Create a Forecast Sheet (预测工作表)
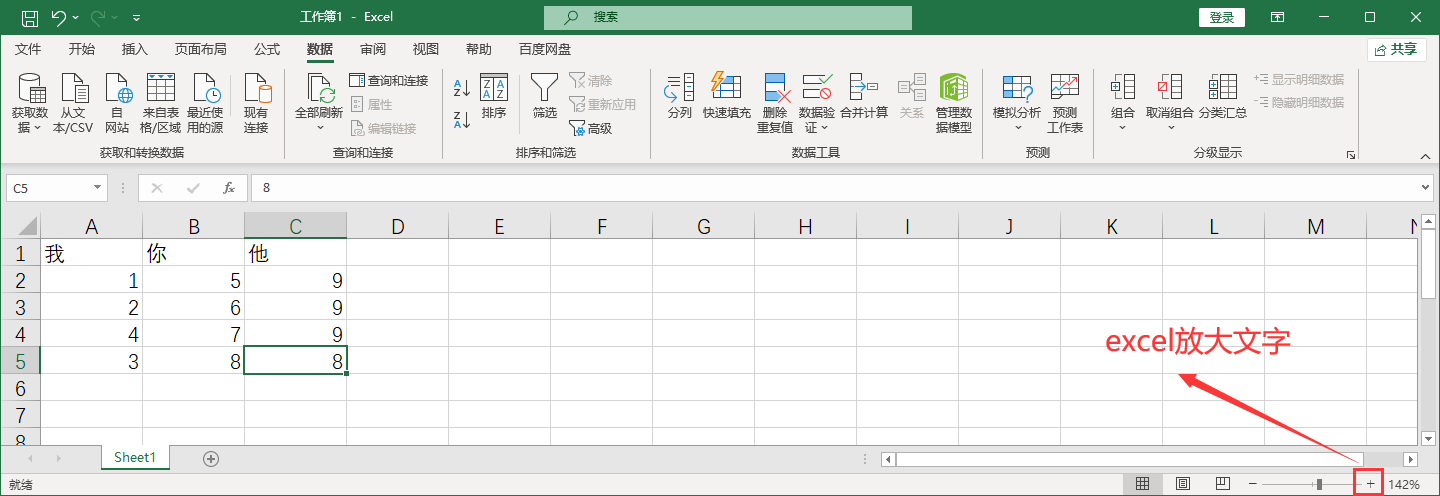Screen dimensions: 1440x496 (1065, 103)
